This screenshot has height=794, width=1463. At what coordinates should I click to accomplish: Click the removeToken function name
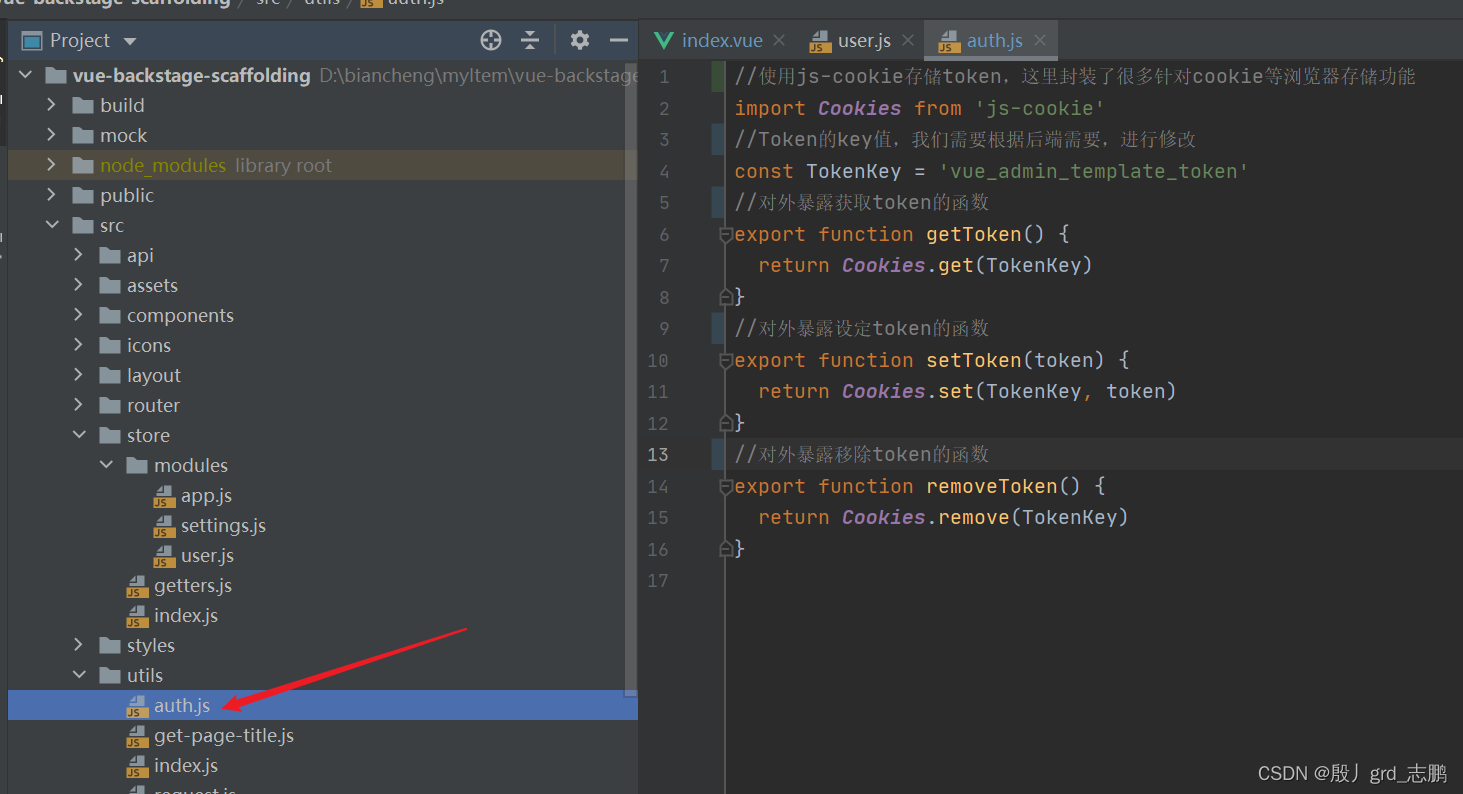[x=992, y=486]
